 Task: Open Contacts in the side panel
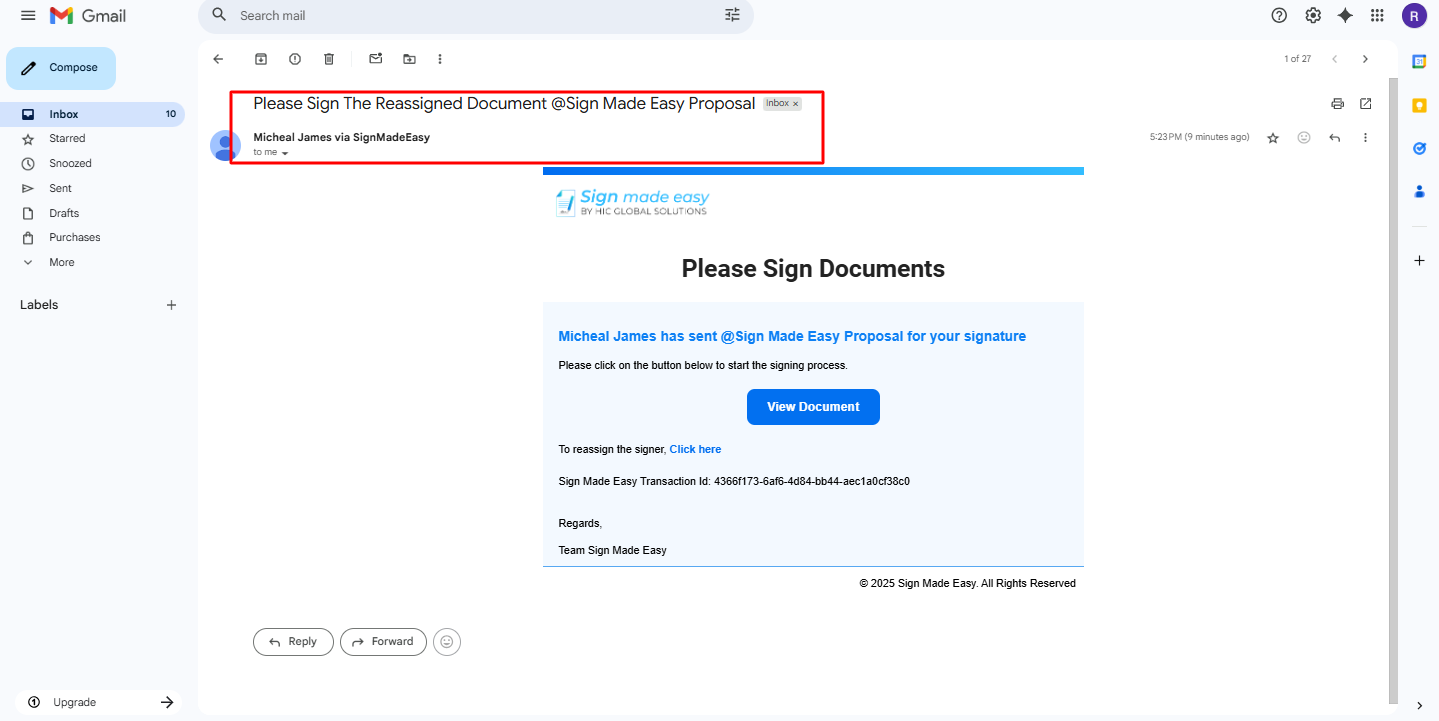[1419, 191]
